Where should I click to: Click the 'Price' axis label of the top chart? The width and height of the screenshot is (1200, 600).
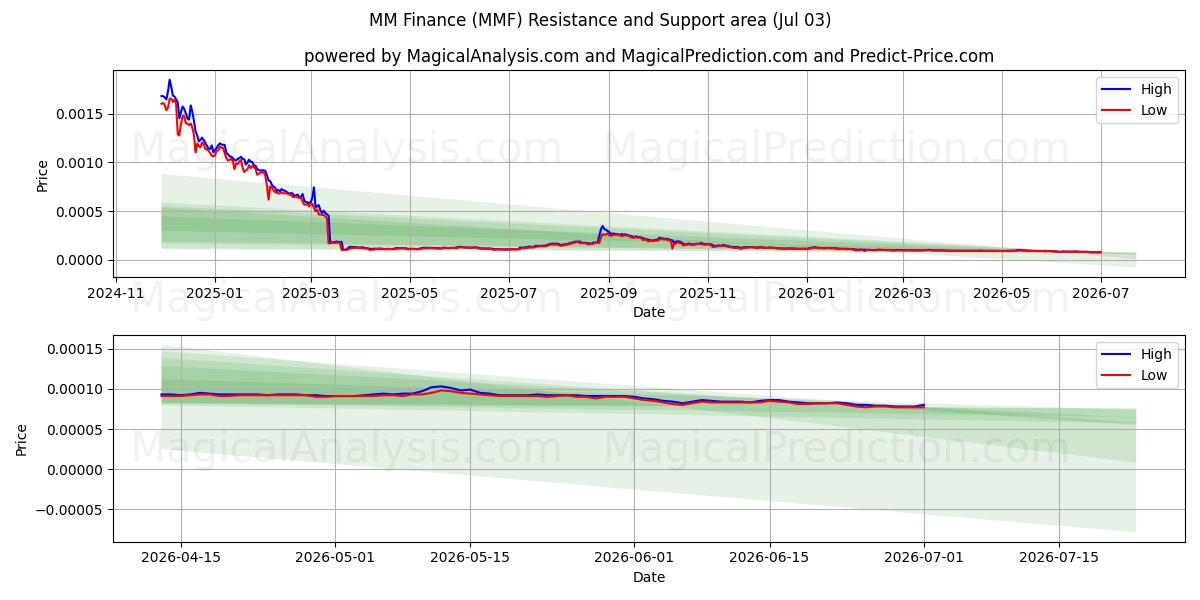click(x=42, y=175)
